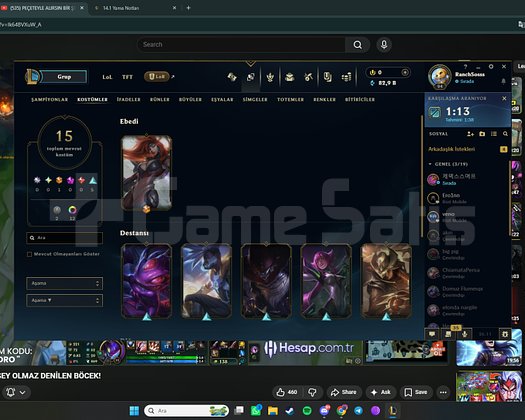Filter by Mythic skin gem icon
The width and height of the screenshot is (525, 420).
pyautogui.click(x=70, y=181)
